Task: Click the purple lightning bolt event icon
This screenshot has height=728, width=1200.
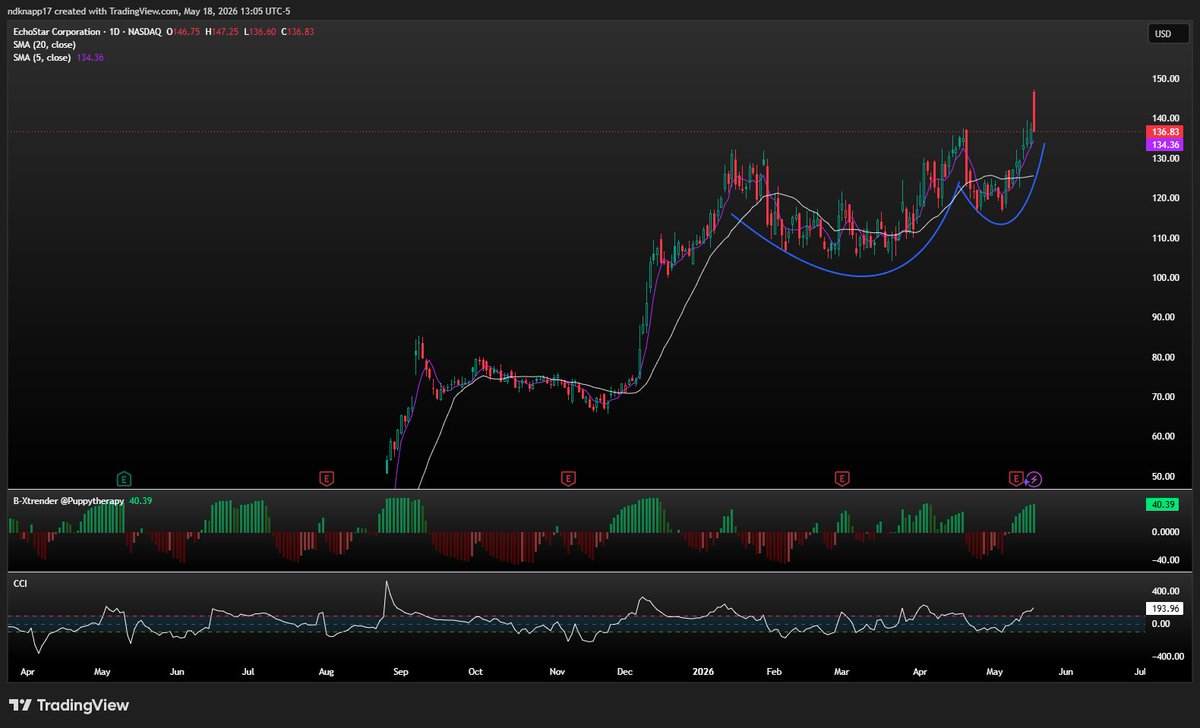Action: (x=1034, y=478)
